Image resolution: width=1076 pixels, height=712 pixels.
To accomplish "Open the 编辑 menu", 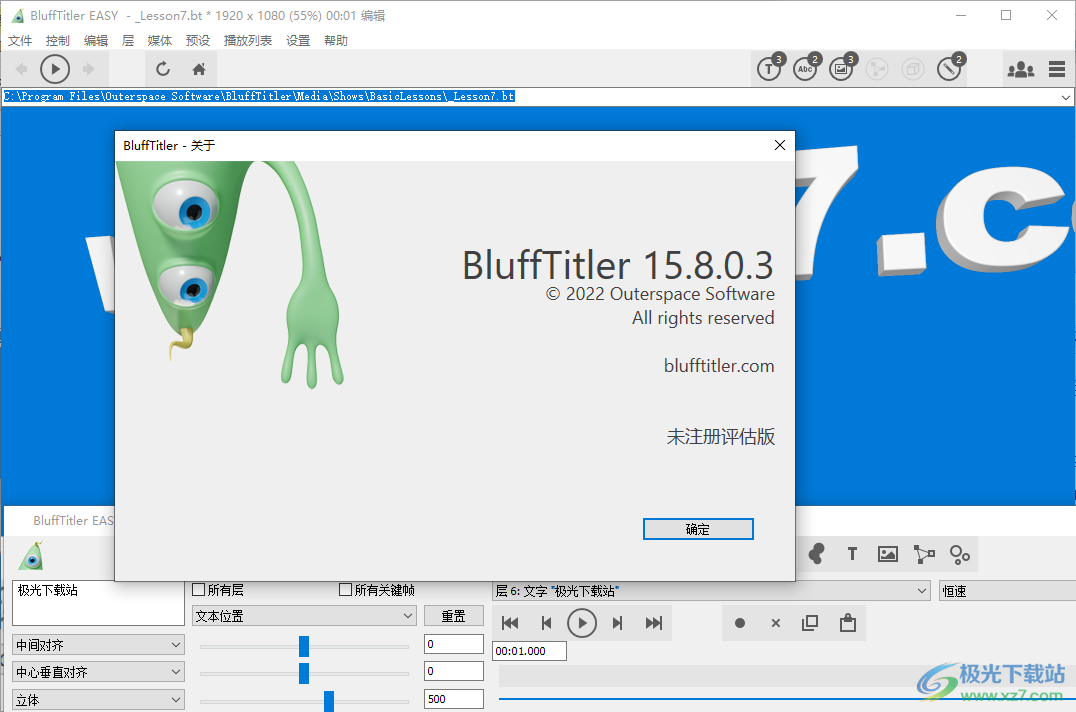I will [x=96, y=40].
